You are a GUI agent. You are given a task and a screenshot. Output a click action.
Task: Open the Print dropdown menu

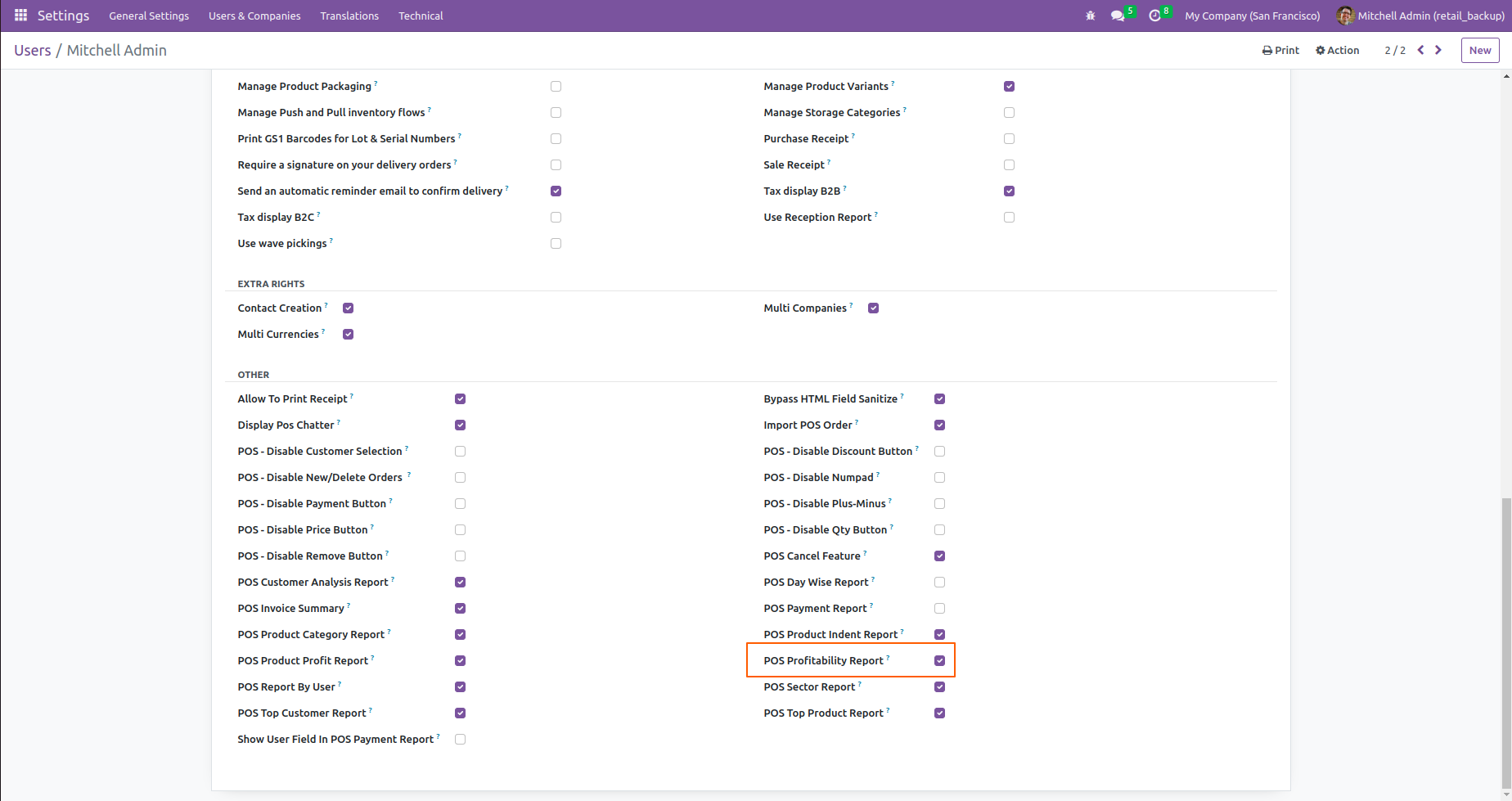(x=1280, y=50)
